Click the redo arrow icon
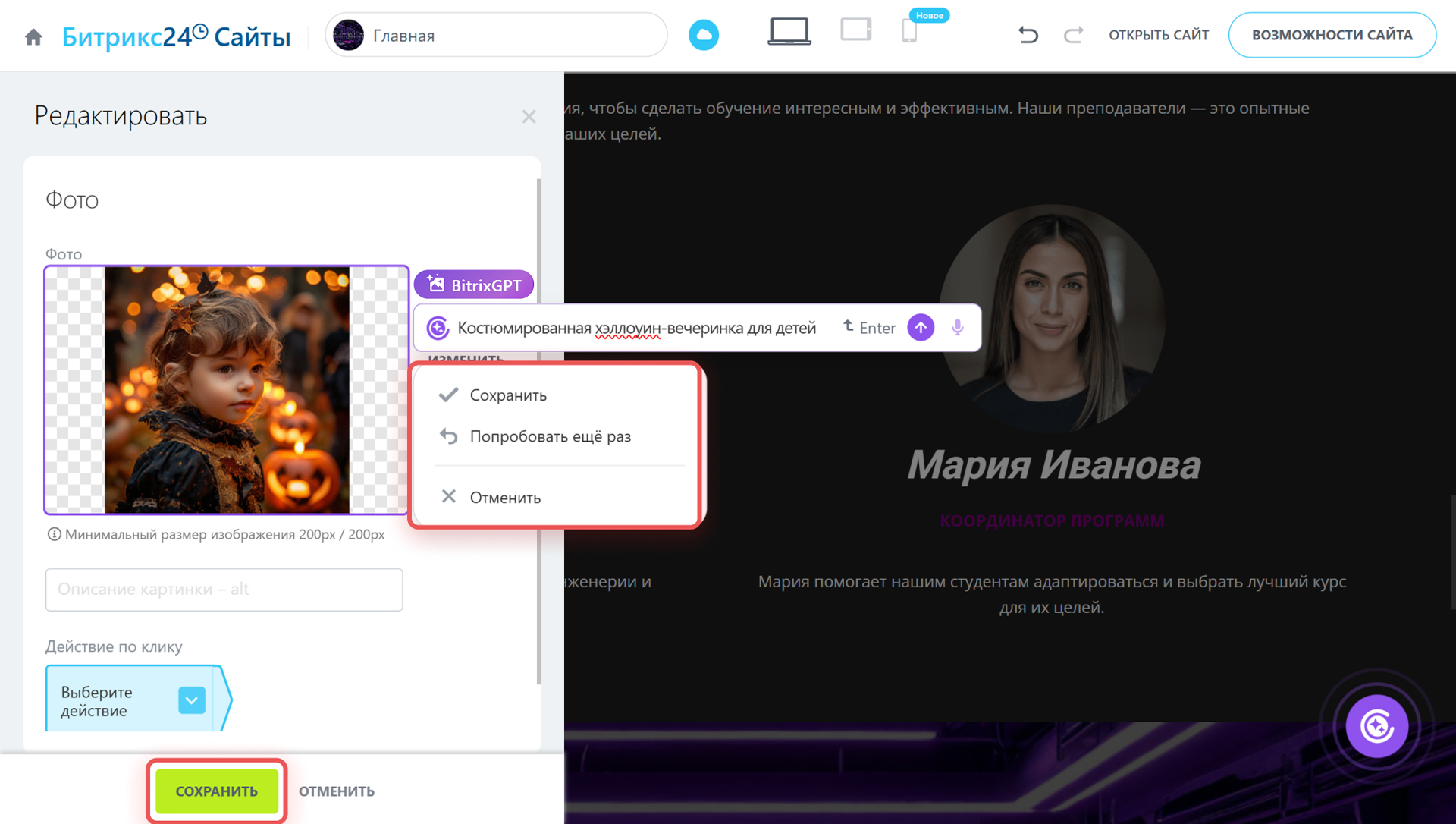Screen dimensions: 1456x824 (1073, 35)
